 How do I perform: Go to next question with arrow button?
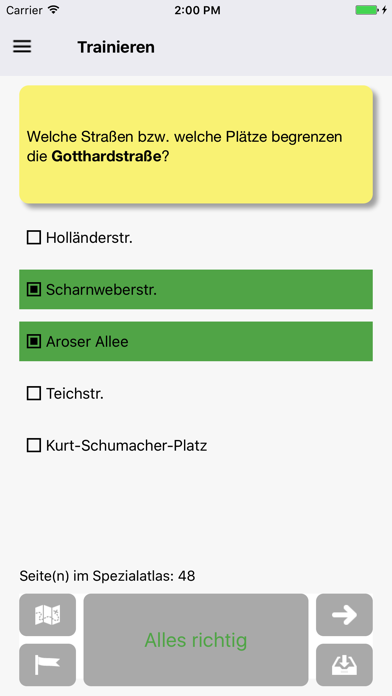[x=344, y=615]
